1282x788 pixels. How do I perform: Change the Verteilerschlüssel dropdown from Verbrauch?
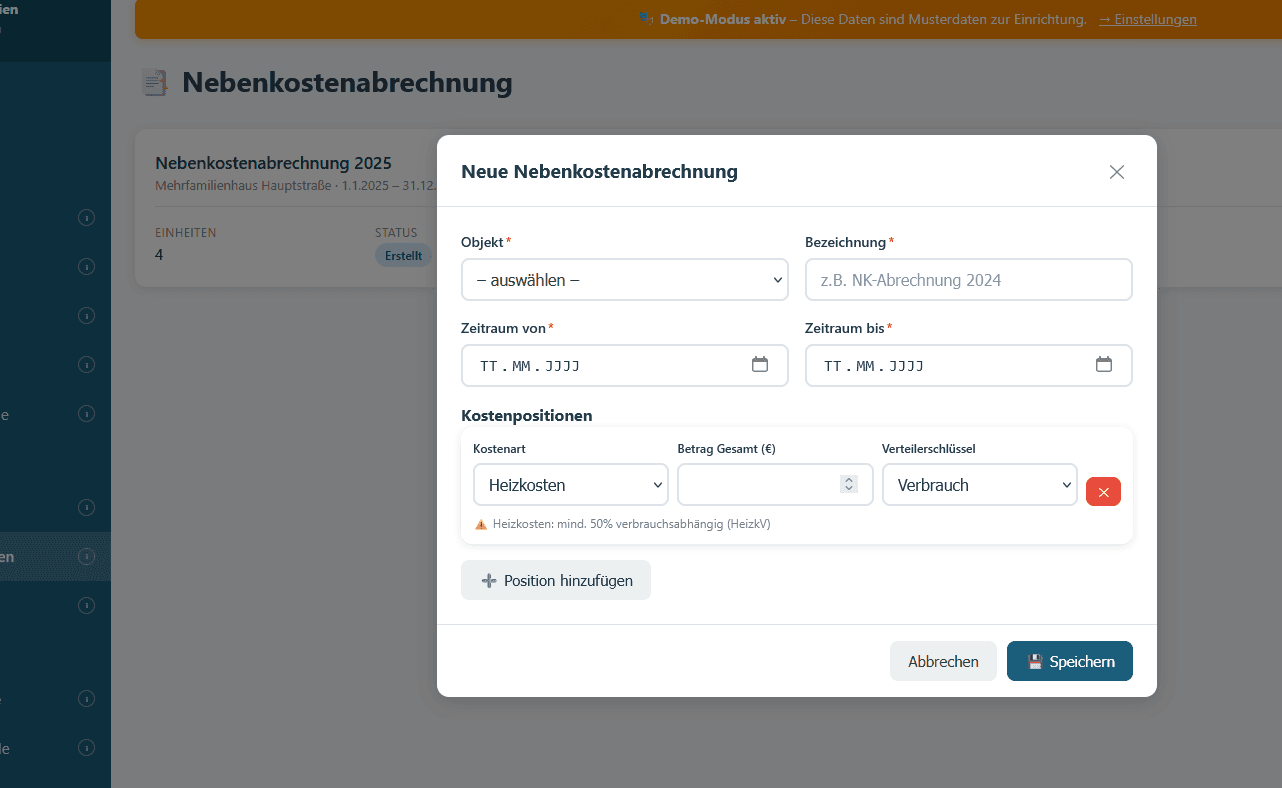click(x=979, y=484)
